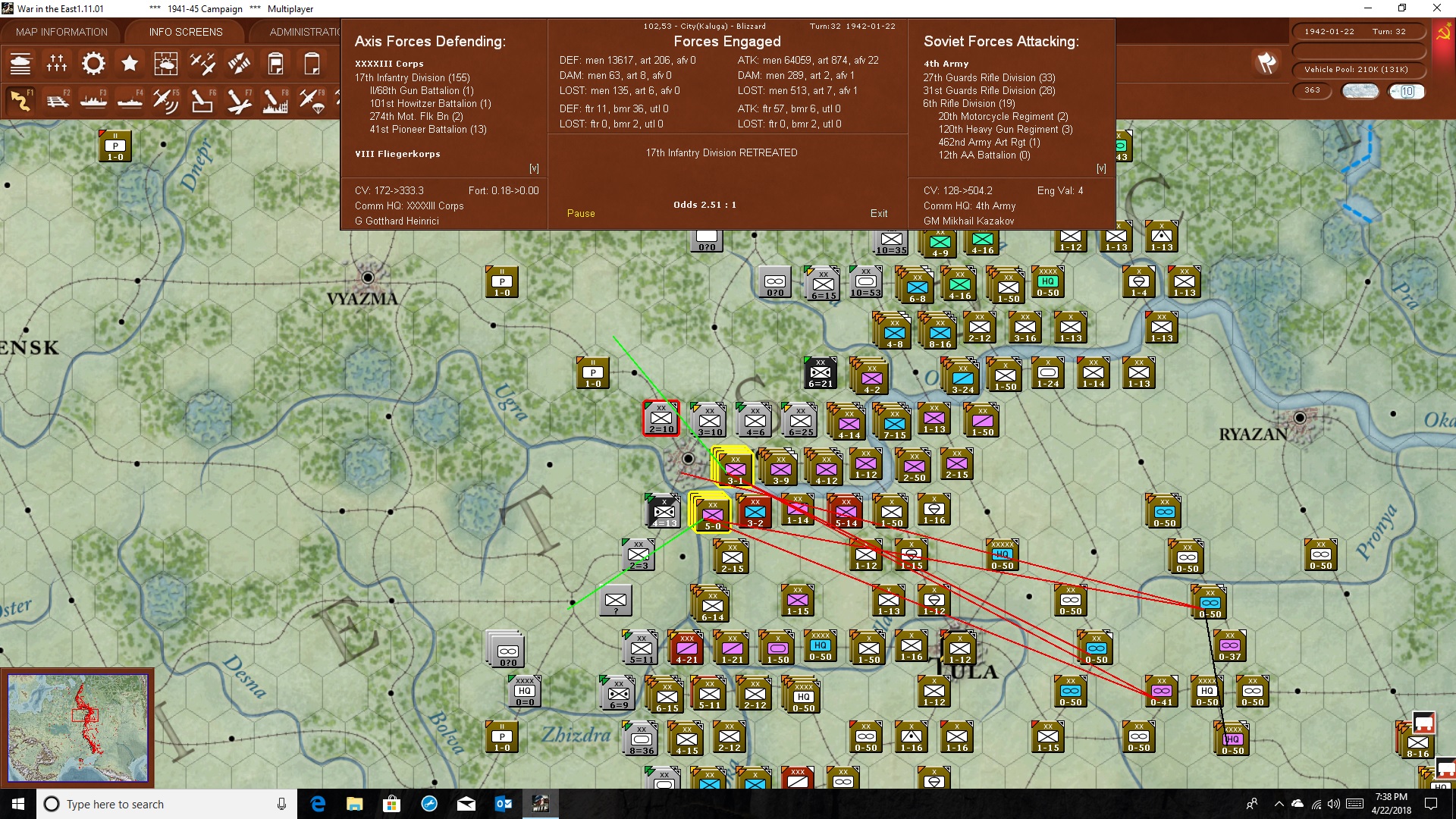This screenshot has height=819, width=1456.
Task: Switch to MAP INFORMATION tab
Action: click(61, 32)
